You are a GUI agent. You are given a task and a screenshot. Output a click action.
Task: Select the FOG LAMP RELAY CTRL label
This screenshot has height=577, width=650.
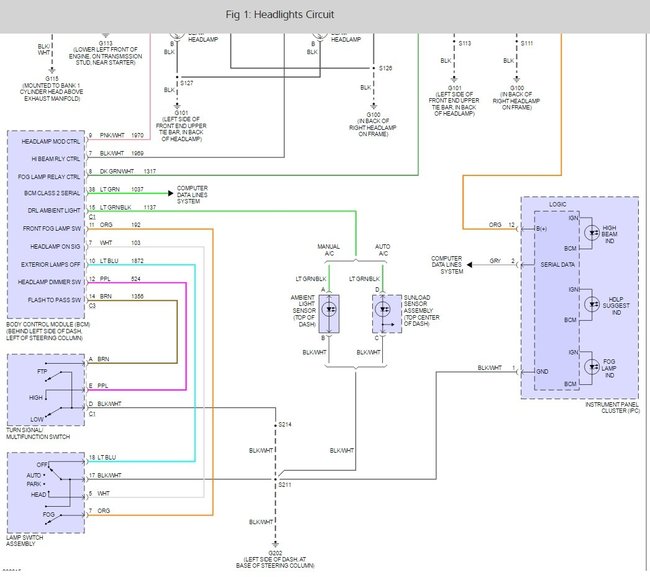(x=49, y=177)
